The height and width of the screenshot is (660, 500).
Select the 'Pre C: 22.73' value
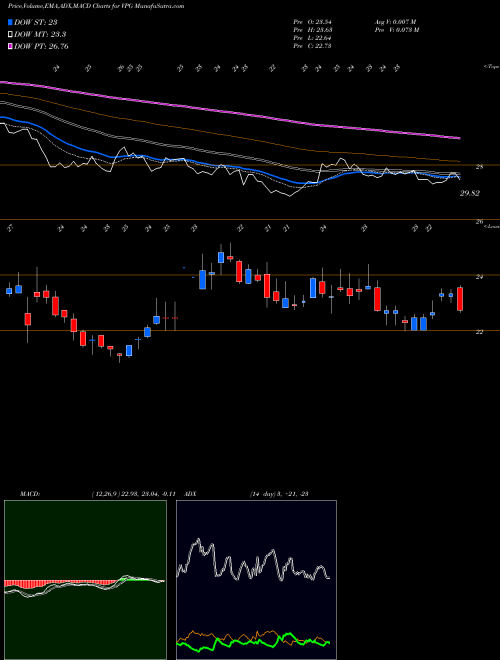pyautogui.click(x=313, y=46)
